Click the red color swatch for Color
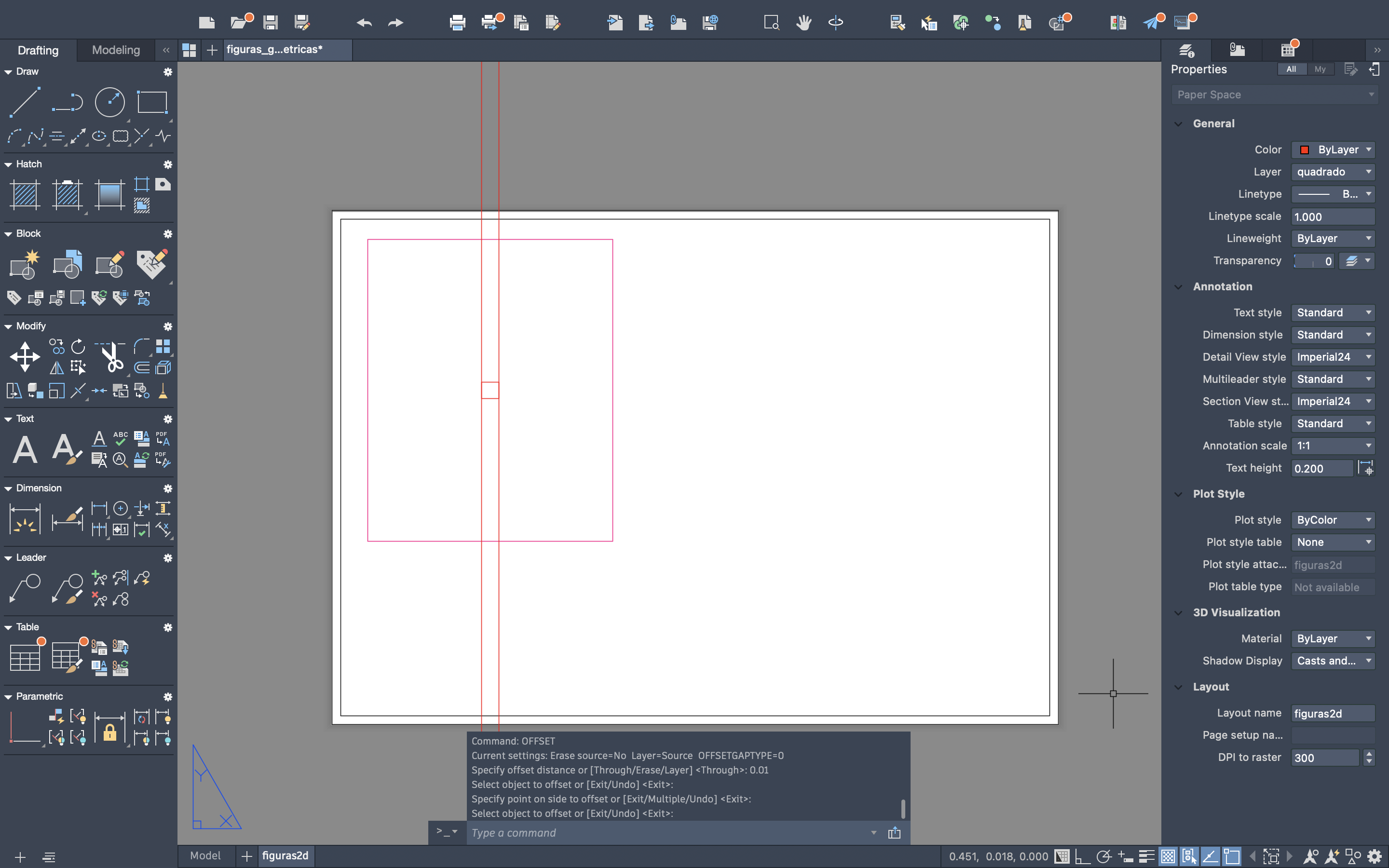The image size is (1389, 868). [1304, 150]
